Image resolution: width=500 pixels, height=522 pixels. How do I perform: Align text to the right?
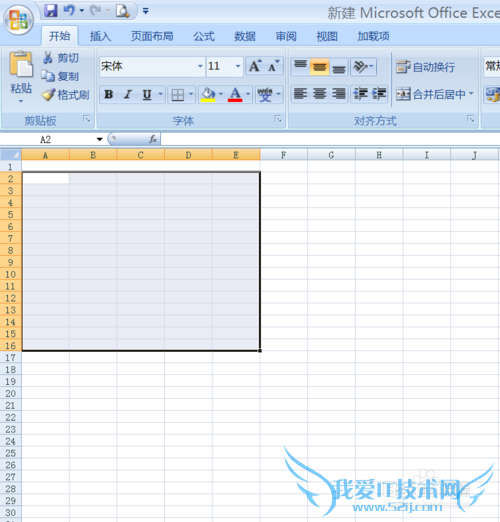click(x=339, y=94)
